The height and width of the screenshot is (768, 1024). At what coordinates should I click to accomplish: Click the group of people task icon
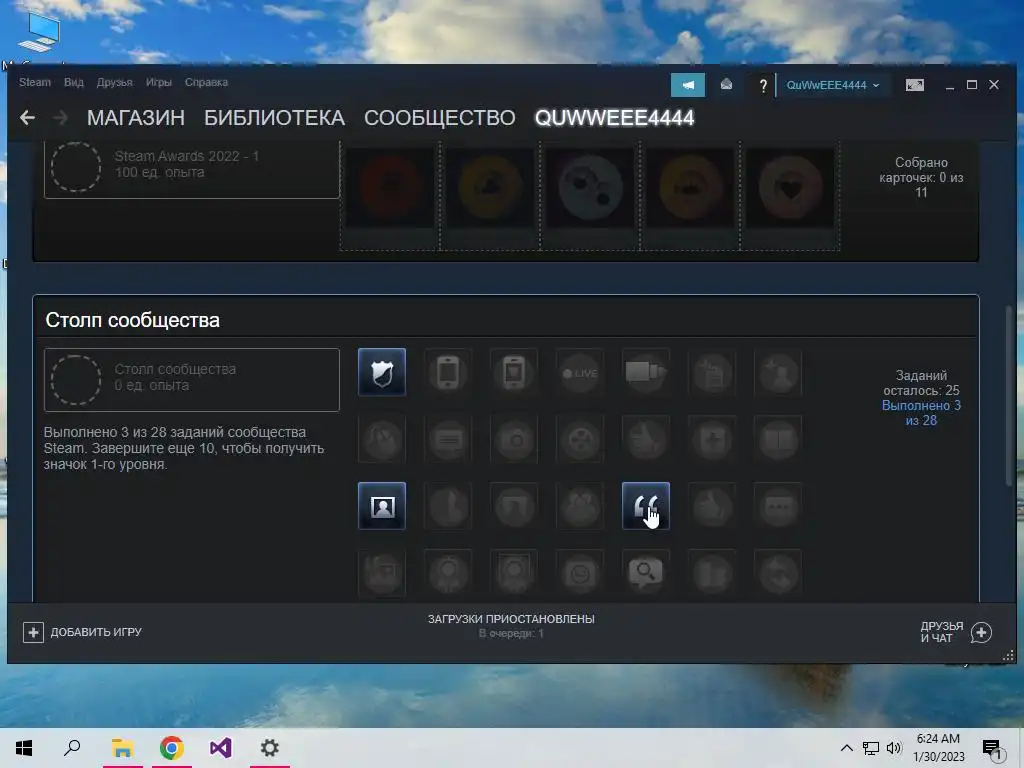[x=580, y=506]
